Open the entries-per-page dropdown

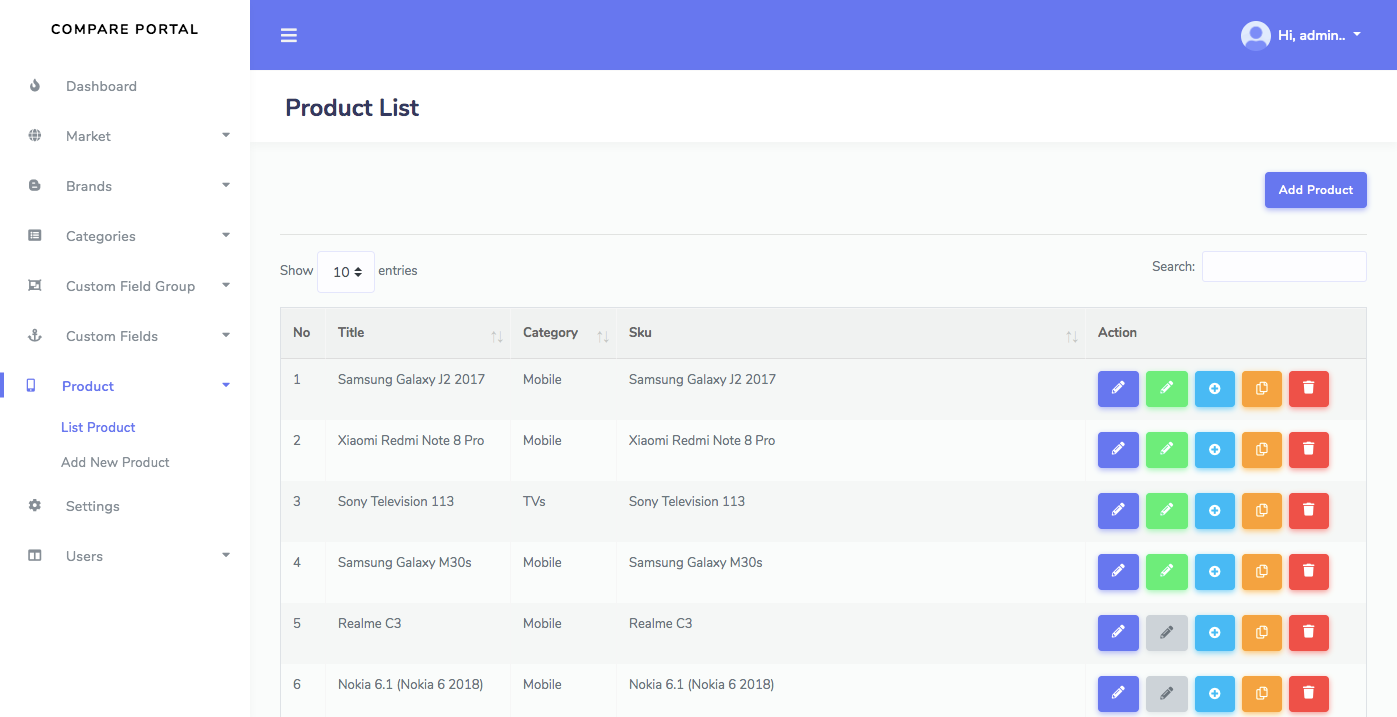[346, 272]
